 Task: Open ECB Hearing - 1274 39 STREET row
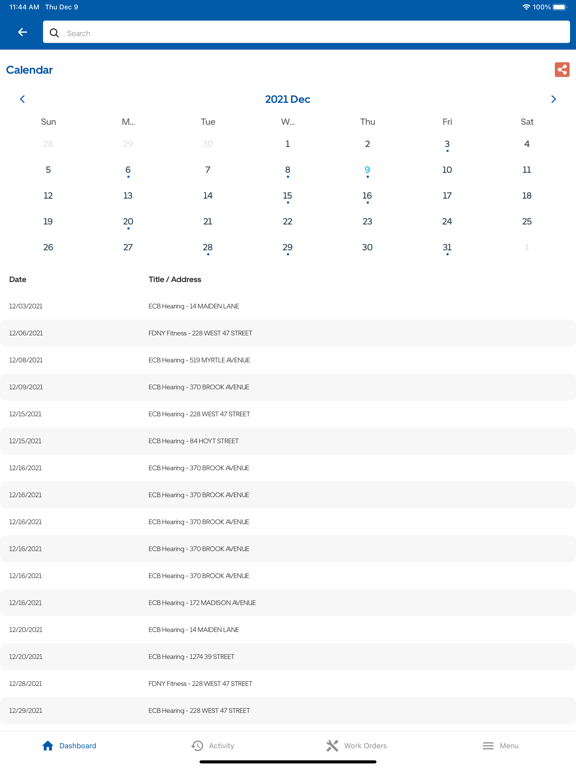288,656
